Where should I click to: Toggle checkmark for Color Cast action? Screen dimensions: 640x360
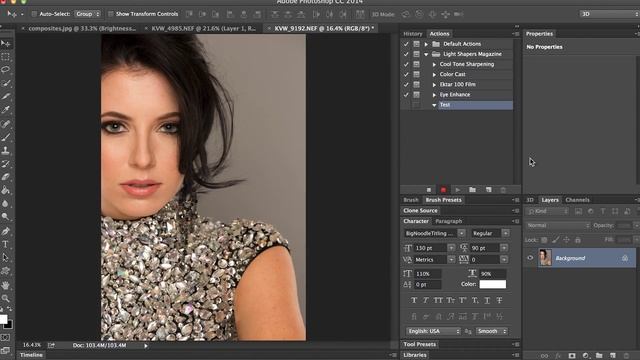(406, 74)
